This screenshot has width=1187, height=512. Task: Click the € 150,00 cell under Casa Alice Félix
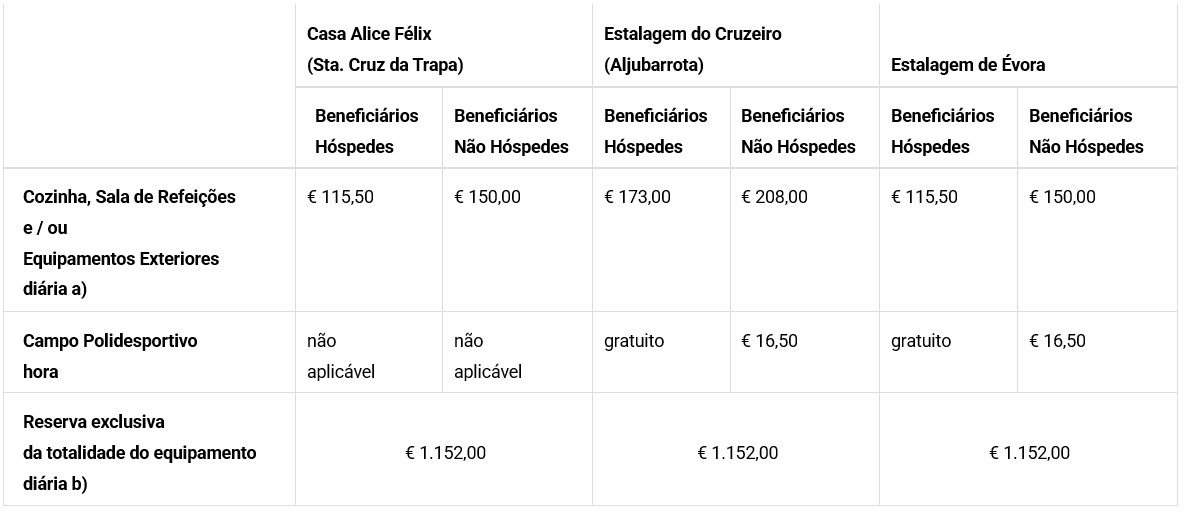(x=488, y=198)
